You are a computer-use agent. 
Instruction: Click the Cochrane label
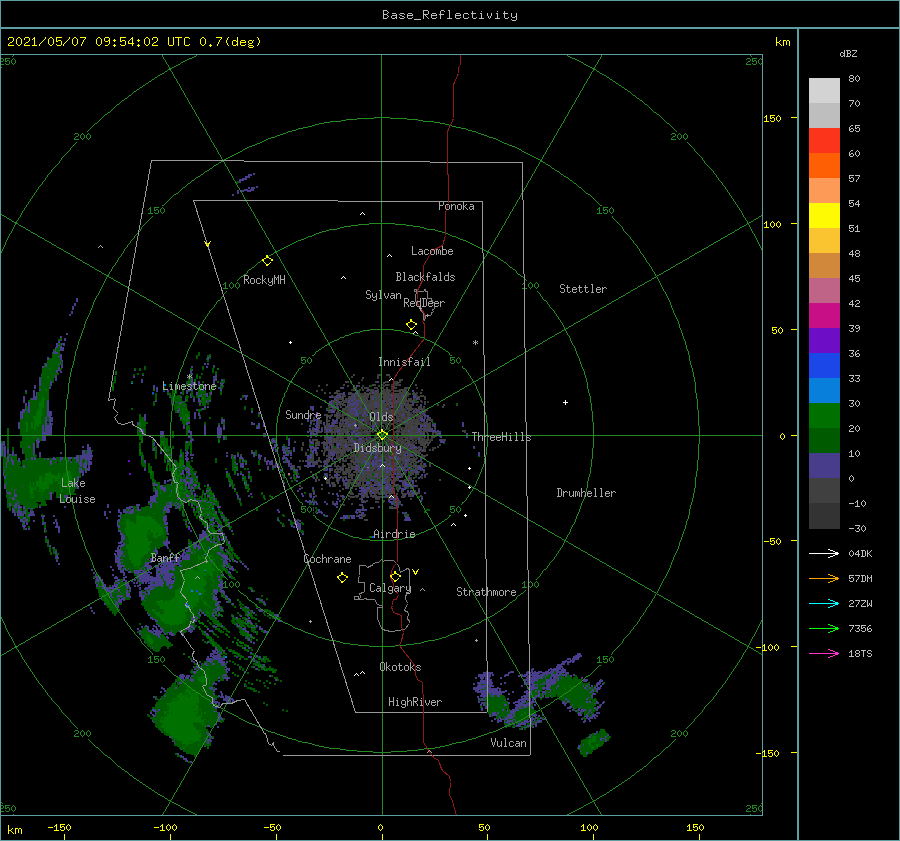[327, 559]
